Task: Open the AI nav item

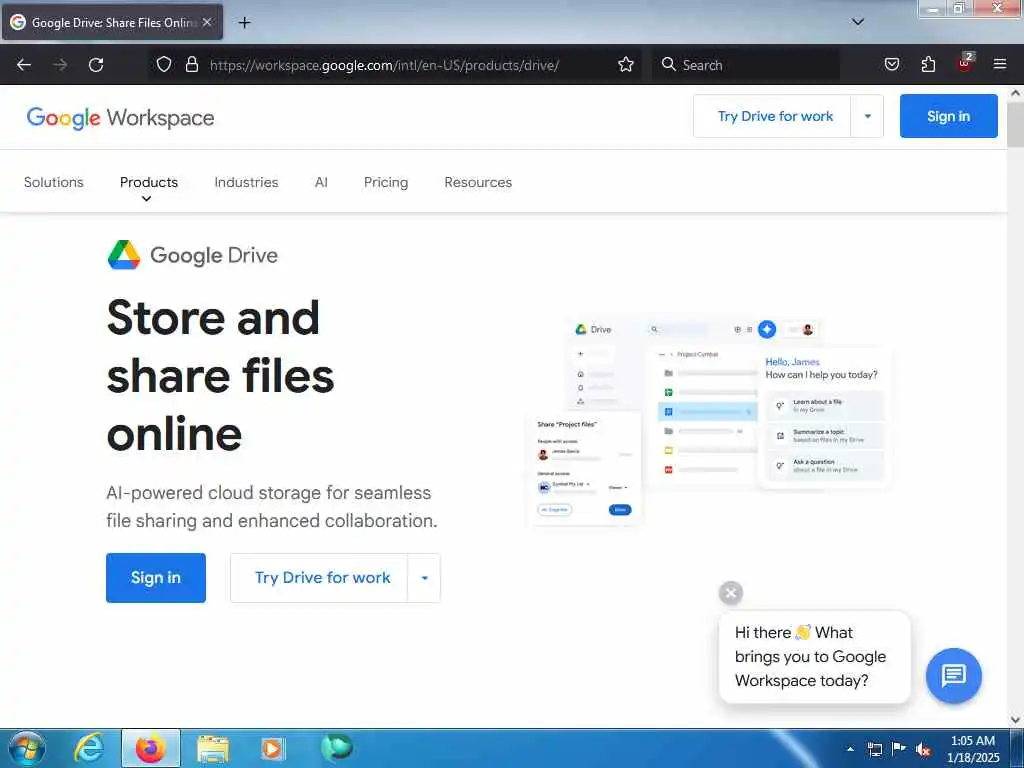Action: point(321,182)
